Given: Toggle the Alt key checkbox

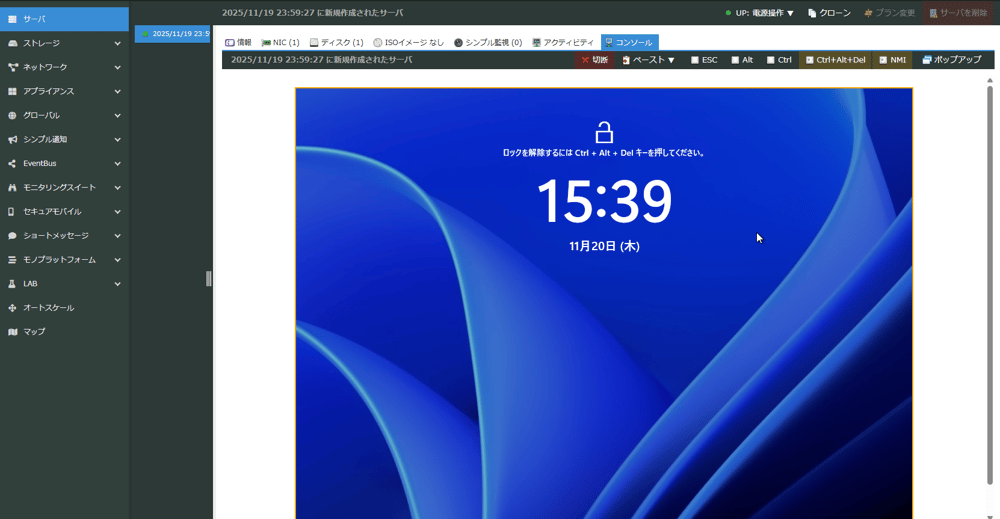Looking at the screenshot, I should click(735, 60).
